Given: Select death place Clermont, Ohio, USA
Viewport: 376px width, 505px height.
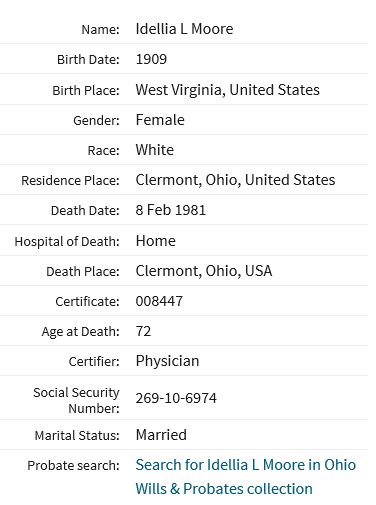Looking at the screenshot, I should point(204,271).
